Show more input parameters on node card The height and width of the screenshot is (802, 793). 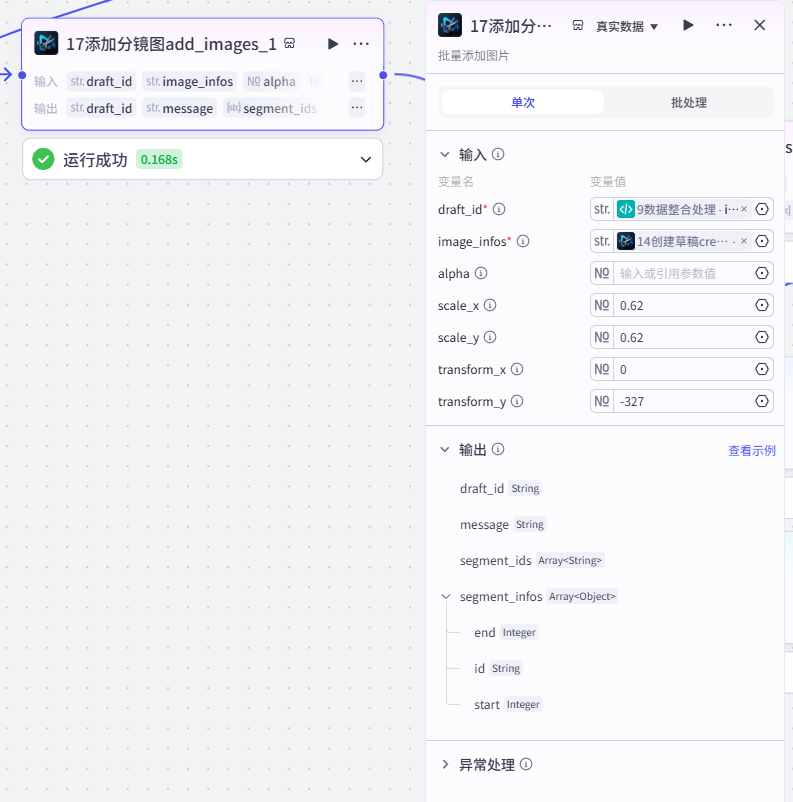point(357,81)
